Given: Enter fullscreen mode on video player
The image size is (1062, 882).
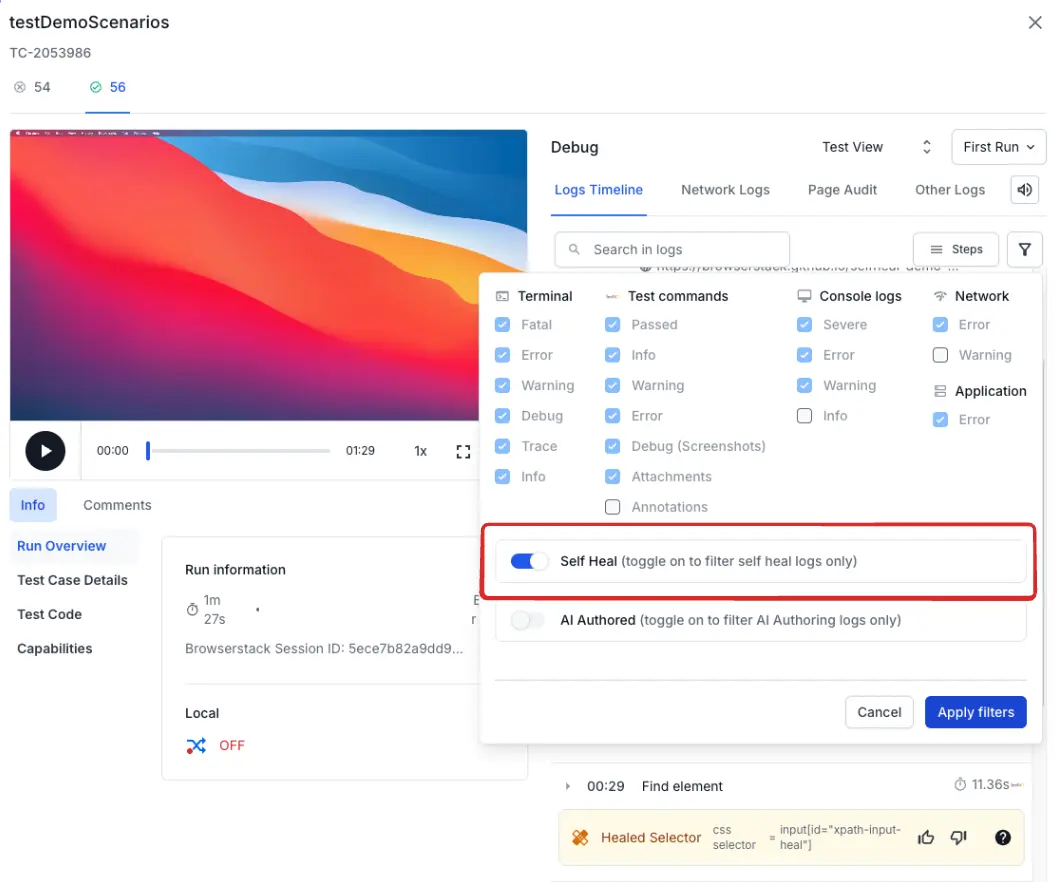Looking at the screenshot, I should coord(463,451).
